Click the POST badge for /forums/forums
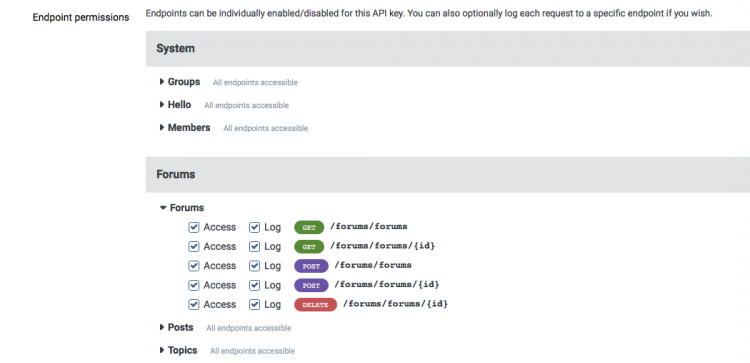Image resolution: width=750 pixels, height=363 pixels. pos(311,266)
